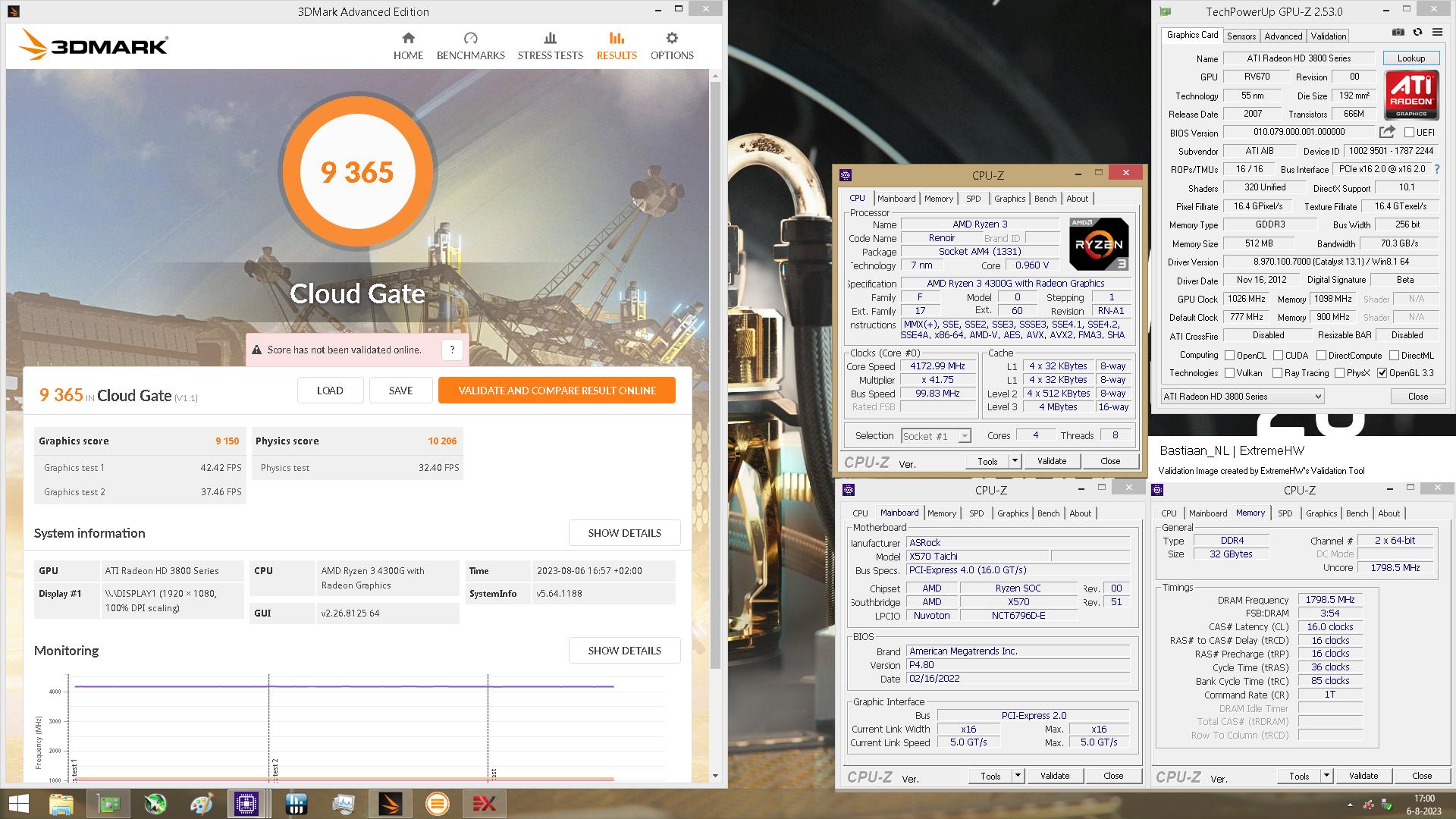Toggle CUDA checkbox in GPU-Z

pyautogui.click(x=1278, y=355)
